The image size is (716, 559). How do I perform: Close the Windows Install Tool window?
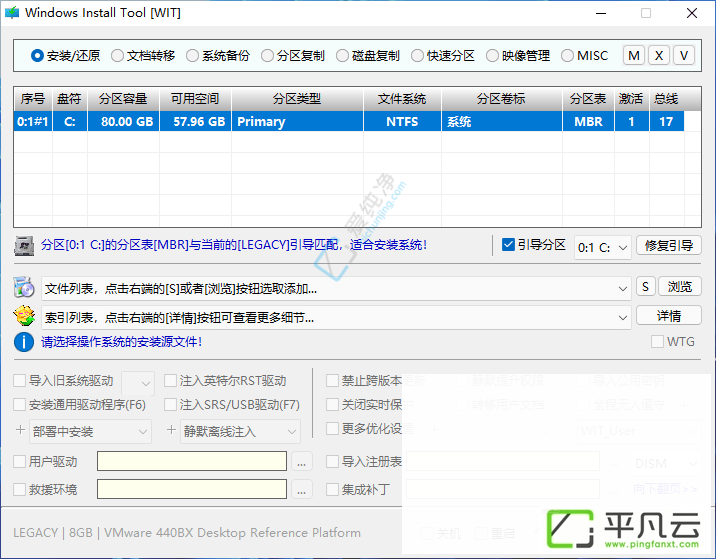pos(692,13)
